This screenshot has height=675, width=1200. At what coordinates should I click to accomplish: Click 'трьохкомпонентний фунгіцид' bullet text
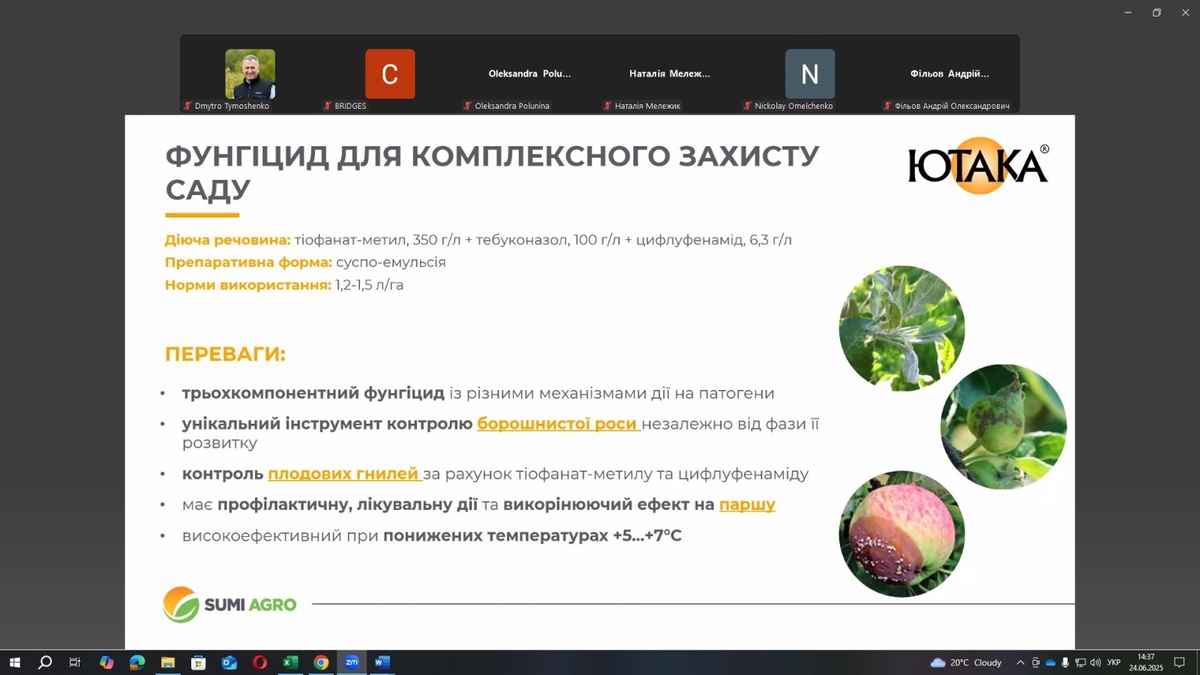point(313,394)
